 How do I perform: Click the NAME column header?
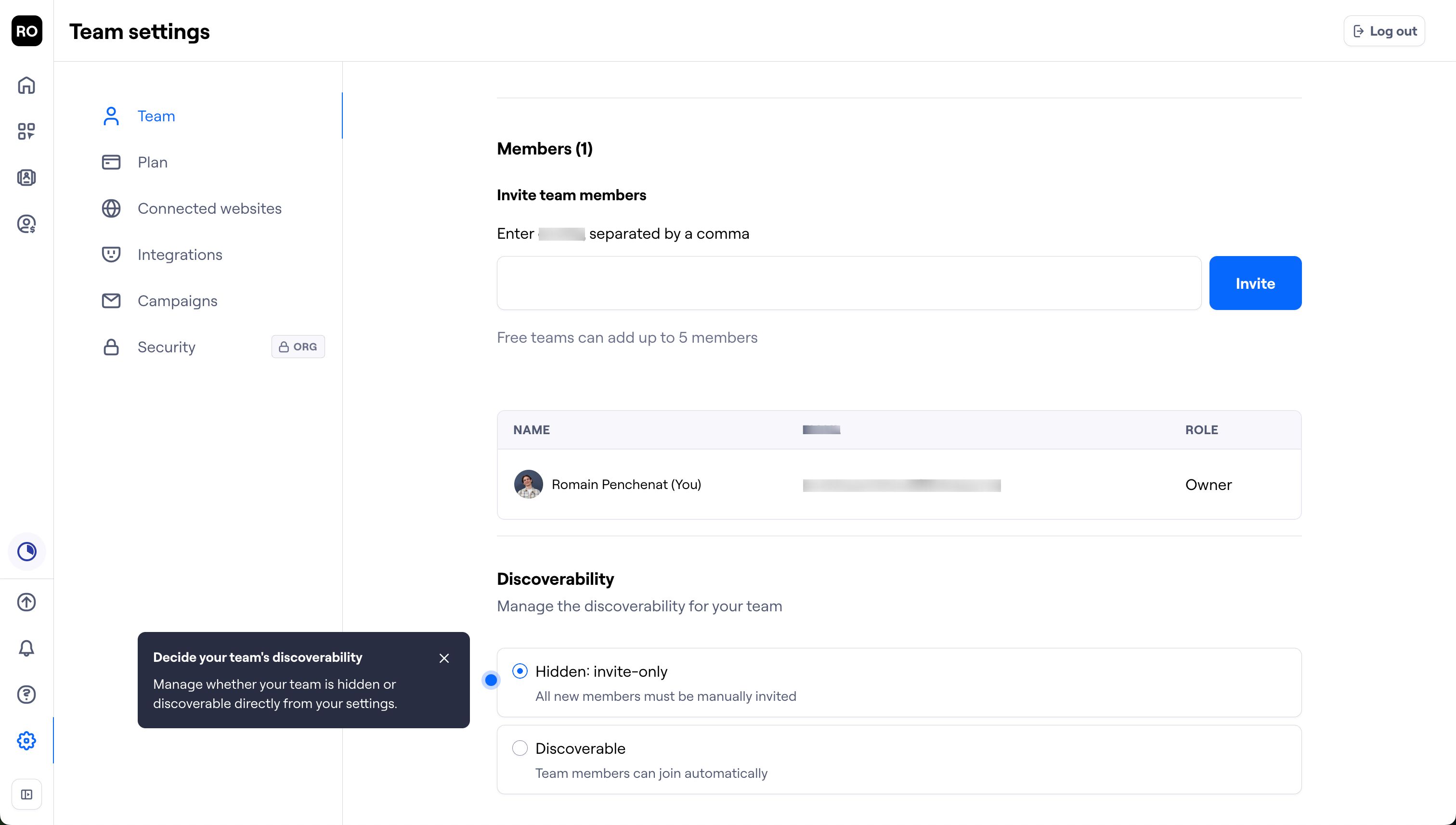532,430
